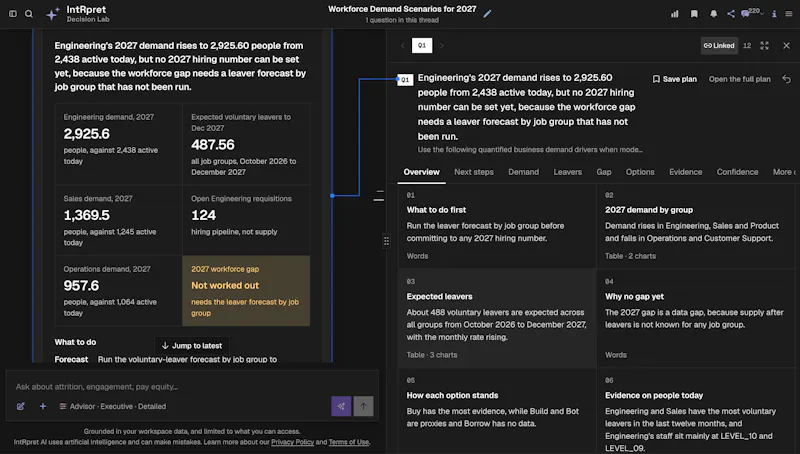Viewport: 800px width, 454px height.
Task: Expand the More tabs menu
Action: tap(784, 172)
